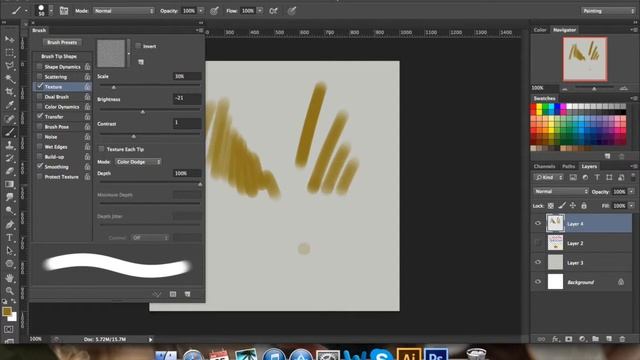Select the Crop tool
640x360 pixels.
tap(9, 91)
